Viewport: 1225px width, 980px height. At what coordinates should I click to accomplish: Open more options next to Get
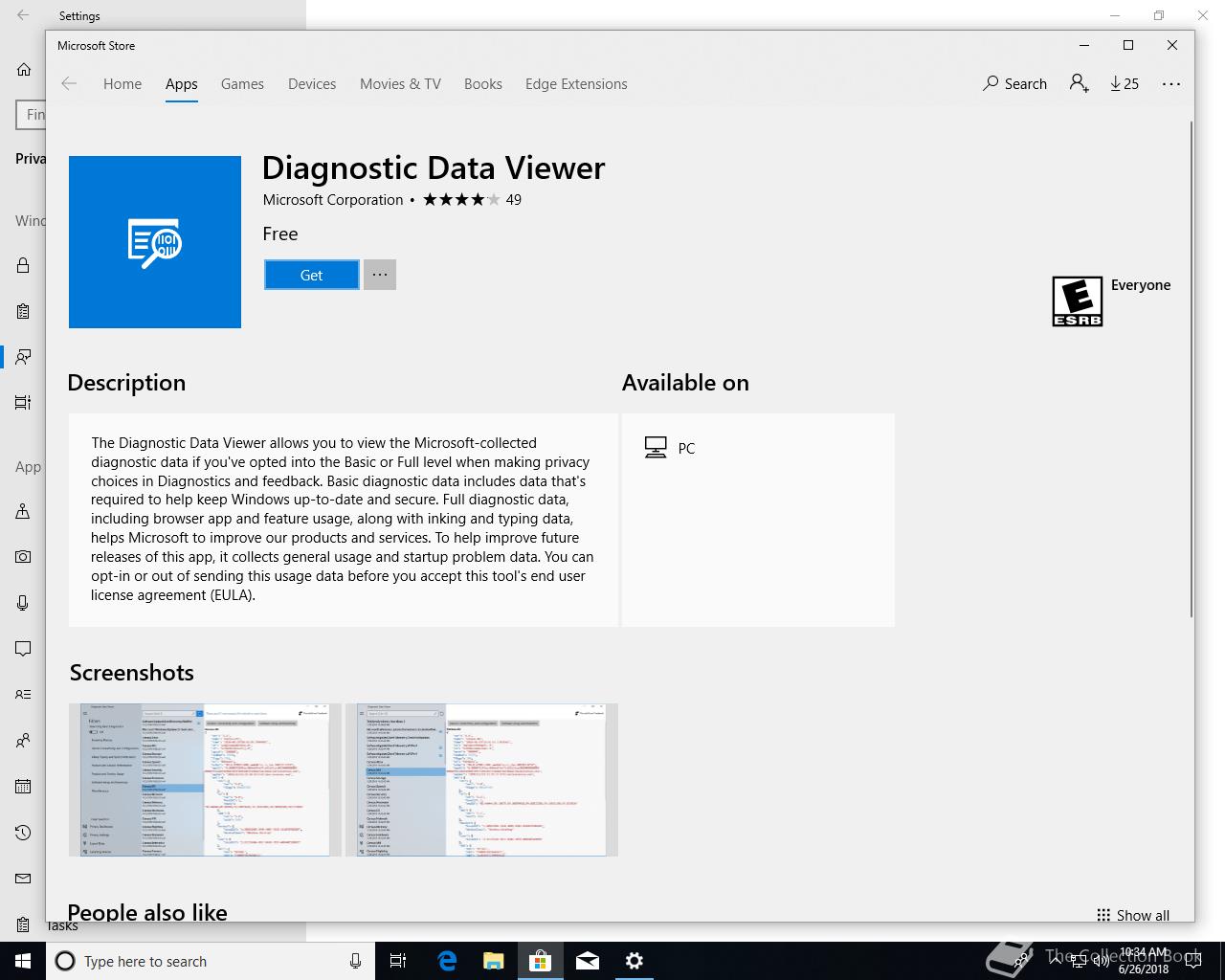click(380, 275)
